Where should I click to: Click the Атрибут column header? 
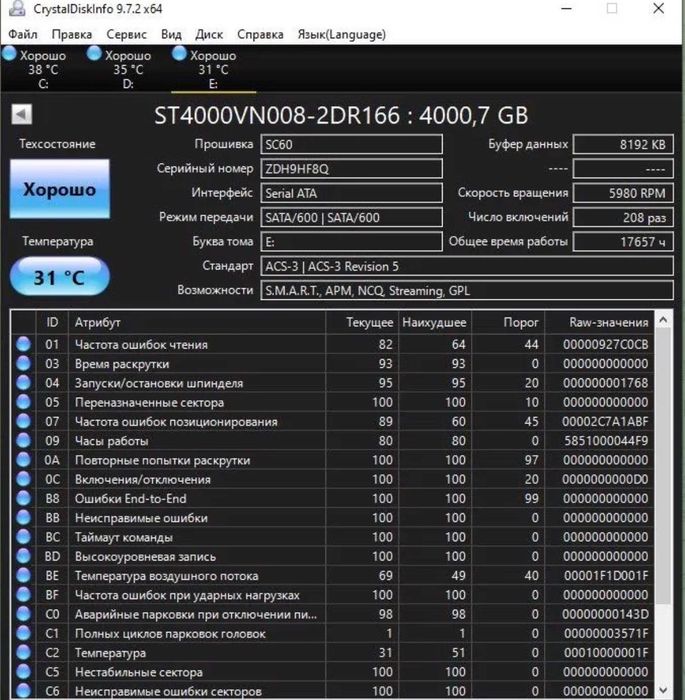(x=197, y=322)
